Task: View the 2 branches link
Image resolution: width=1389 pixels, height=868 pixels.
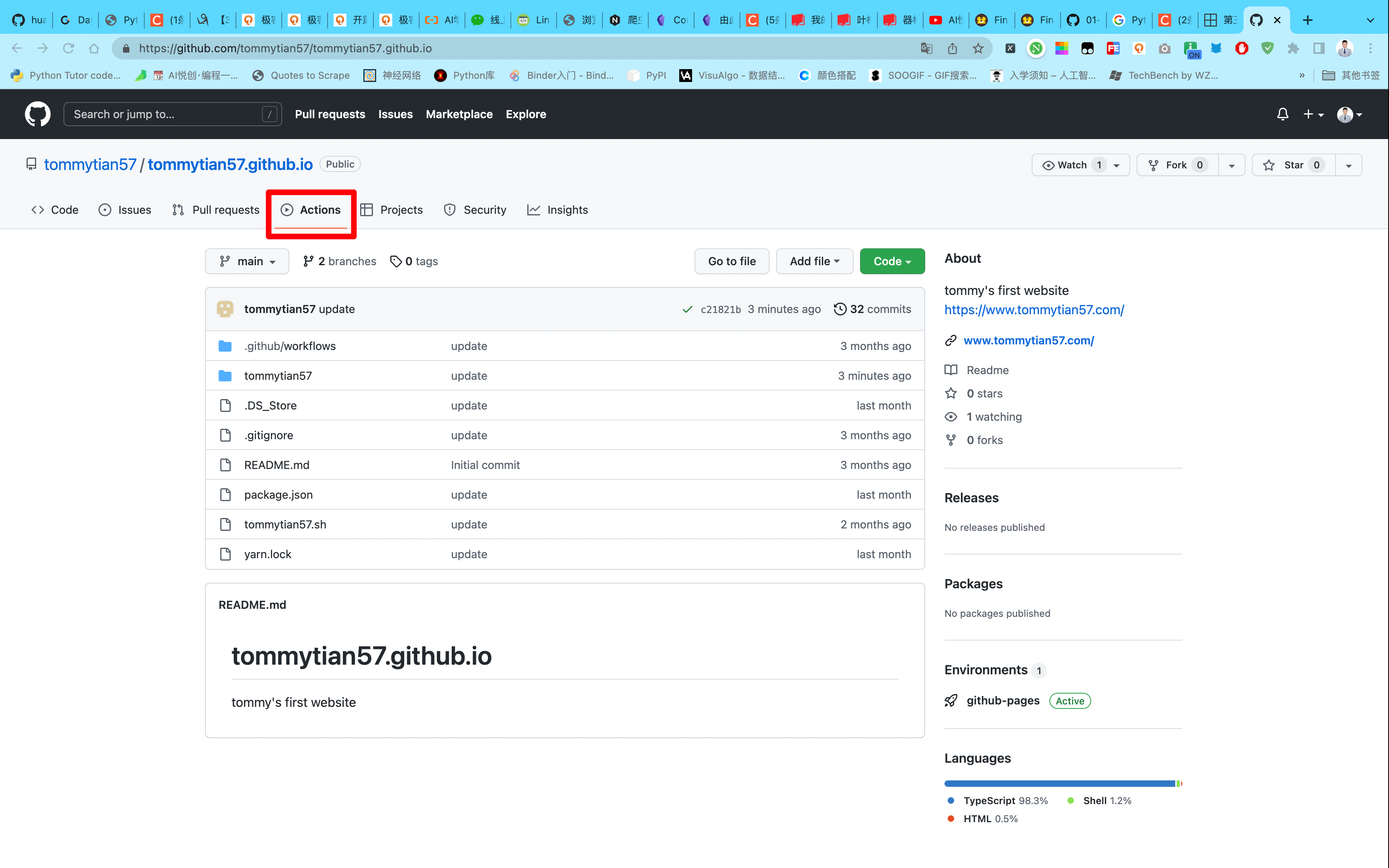Action: 340,261
